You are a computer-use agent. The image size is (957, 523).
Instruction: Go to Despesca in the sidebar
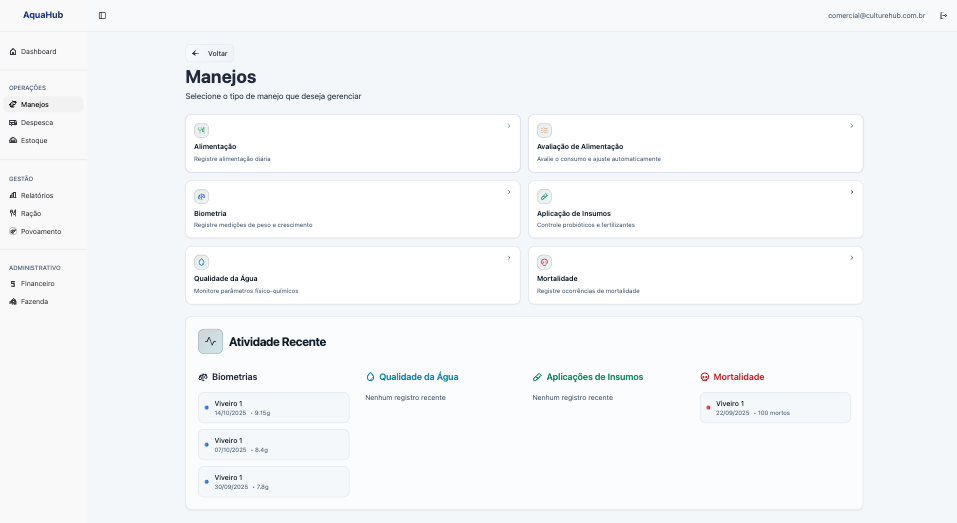pyautogui.click(x=37, y=122)
